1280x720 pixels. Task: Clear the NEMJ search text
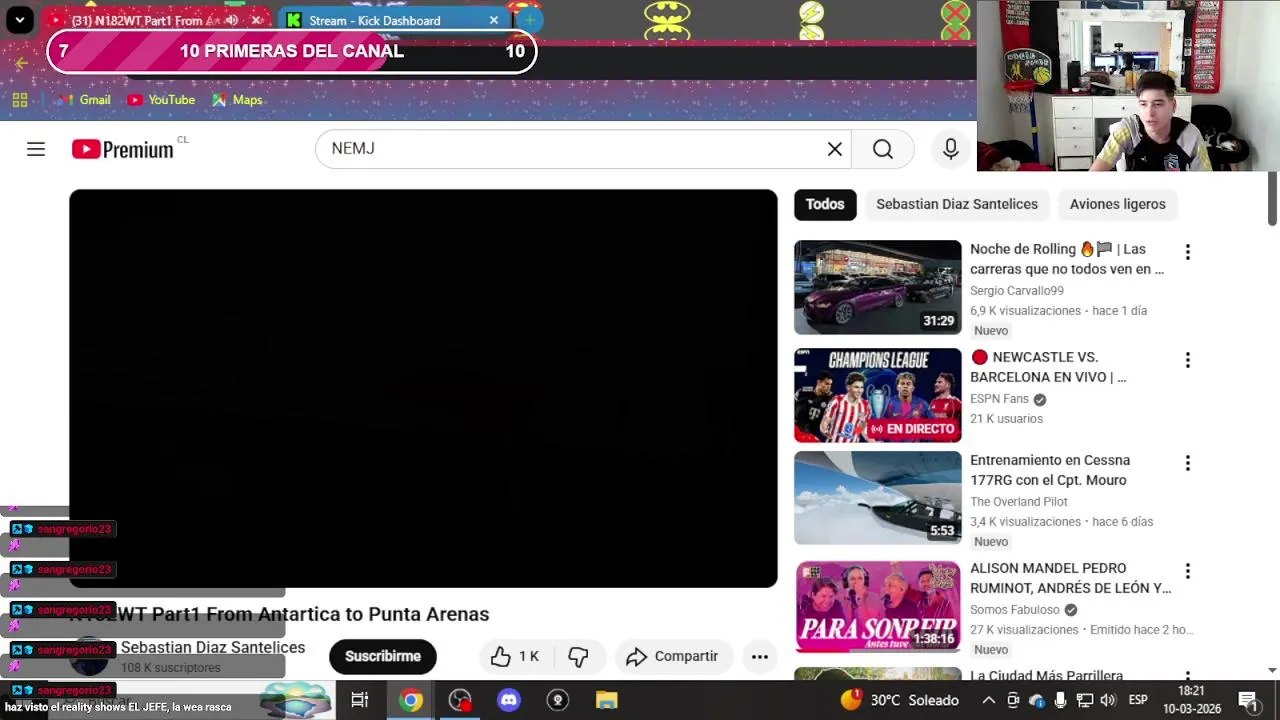(x=834, y=149)
